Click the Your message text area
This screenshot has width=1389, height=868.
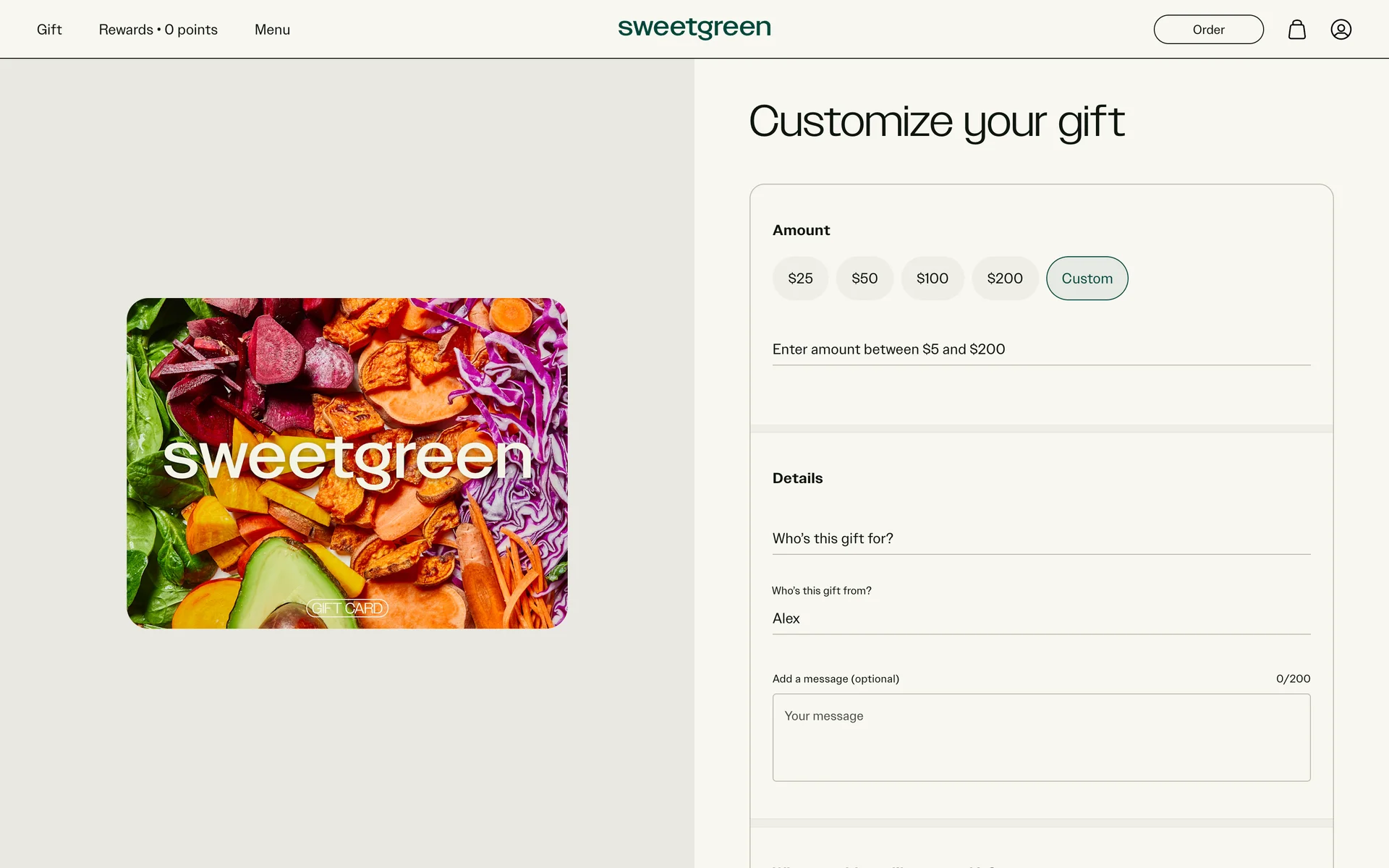pos(1042,738)
